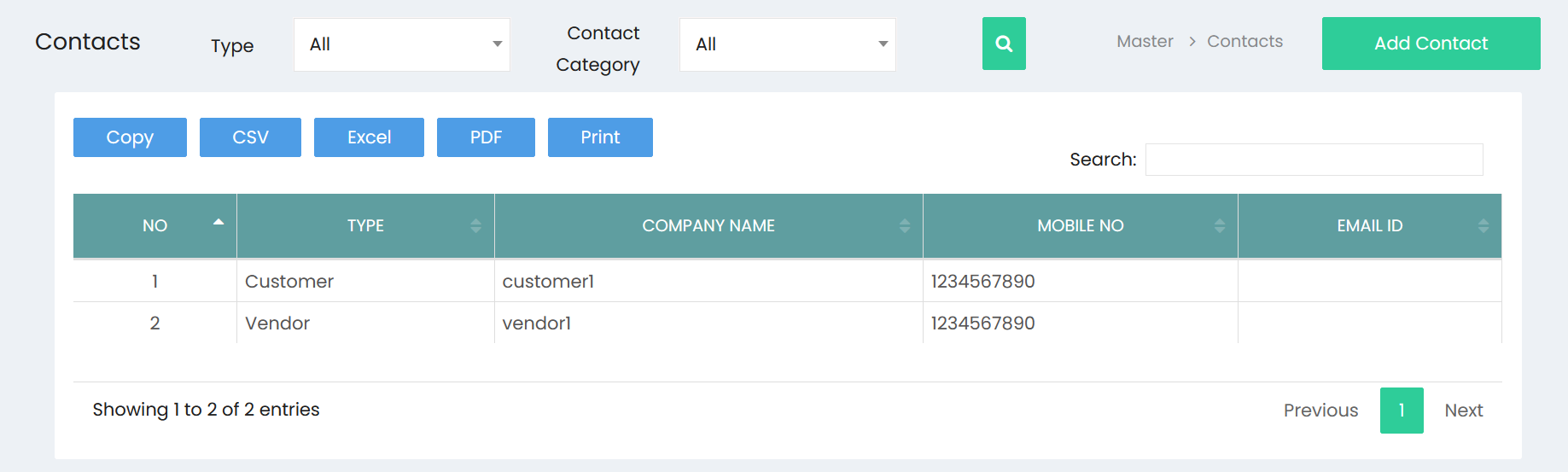Image resolution: width=1568 pixels, height=472 pixels.
Task: Export table as PDF
Action: (486, 137)
